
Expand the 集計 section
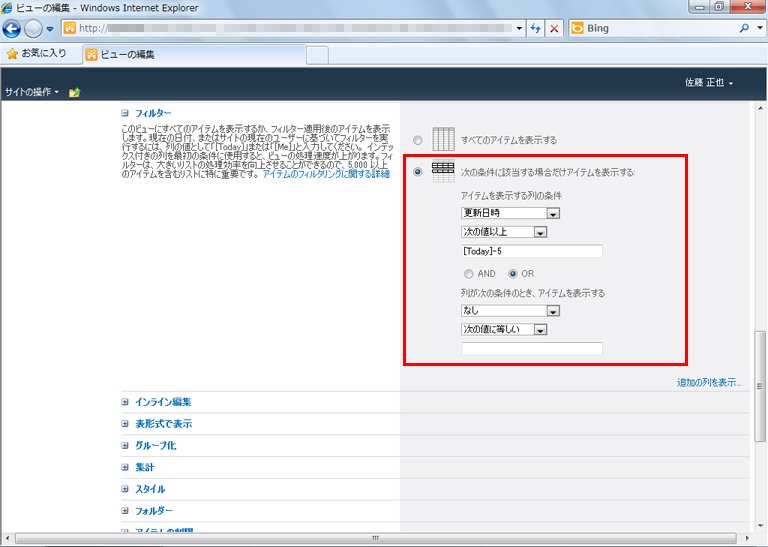125,467
